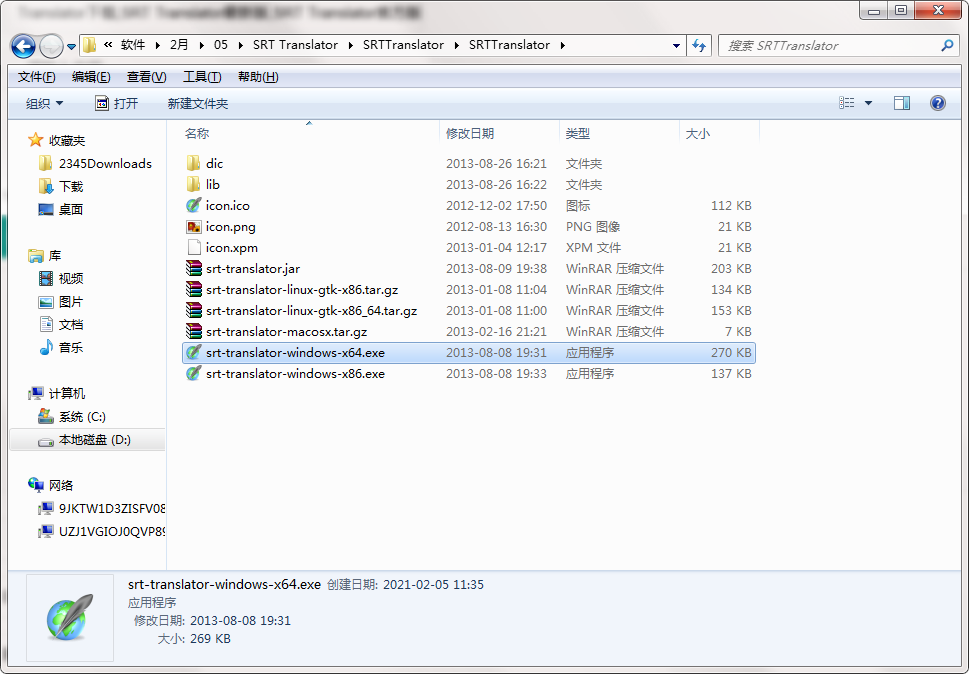Select the srt-translator-windows-x86.exe application icon
Image resolution: width=969 pixels, height=674 pixels.
(x=193, y=374)
